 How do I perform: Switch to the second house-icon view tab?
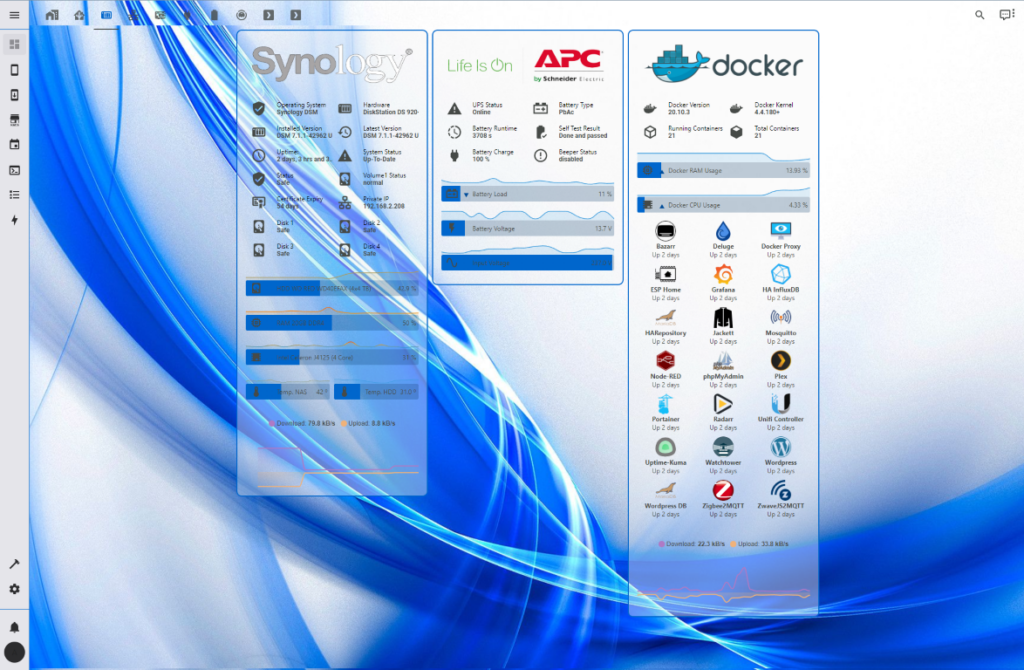(x=79, y=15)
